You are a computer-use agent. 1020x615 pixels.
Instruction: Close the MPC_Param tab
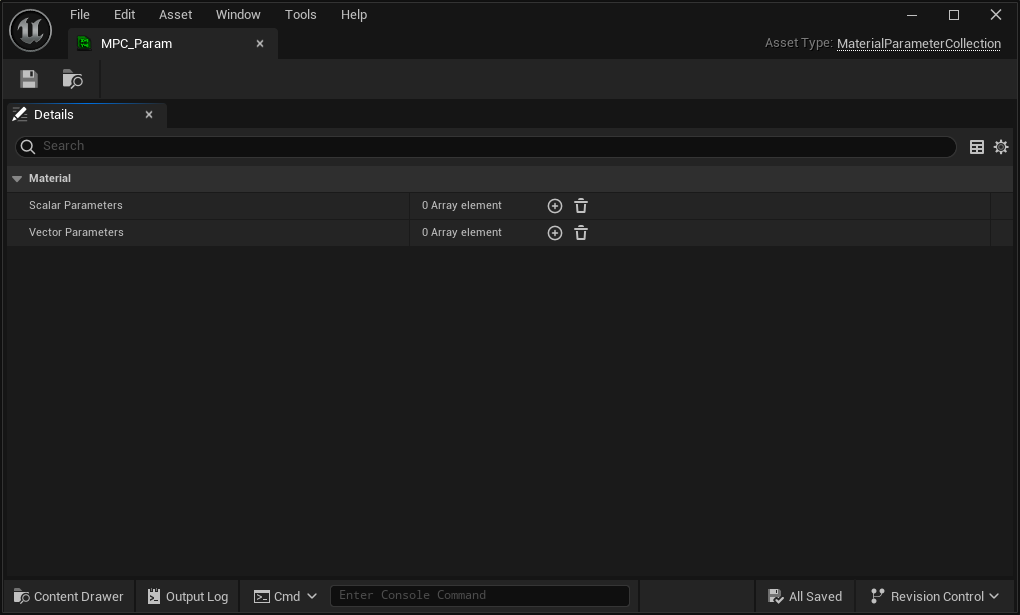(x=260, y=44)
